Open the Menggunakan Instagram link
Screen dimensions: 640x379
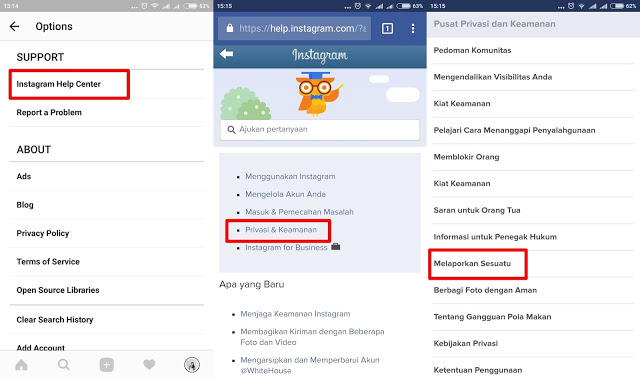290,177
